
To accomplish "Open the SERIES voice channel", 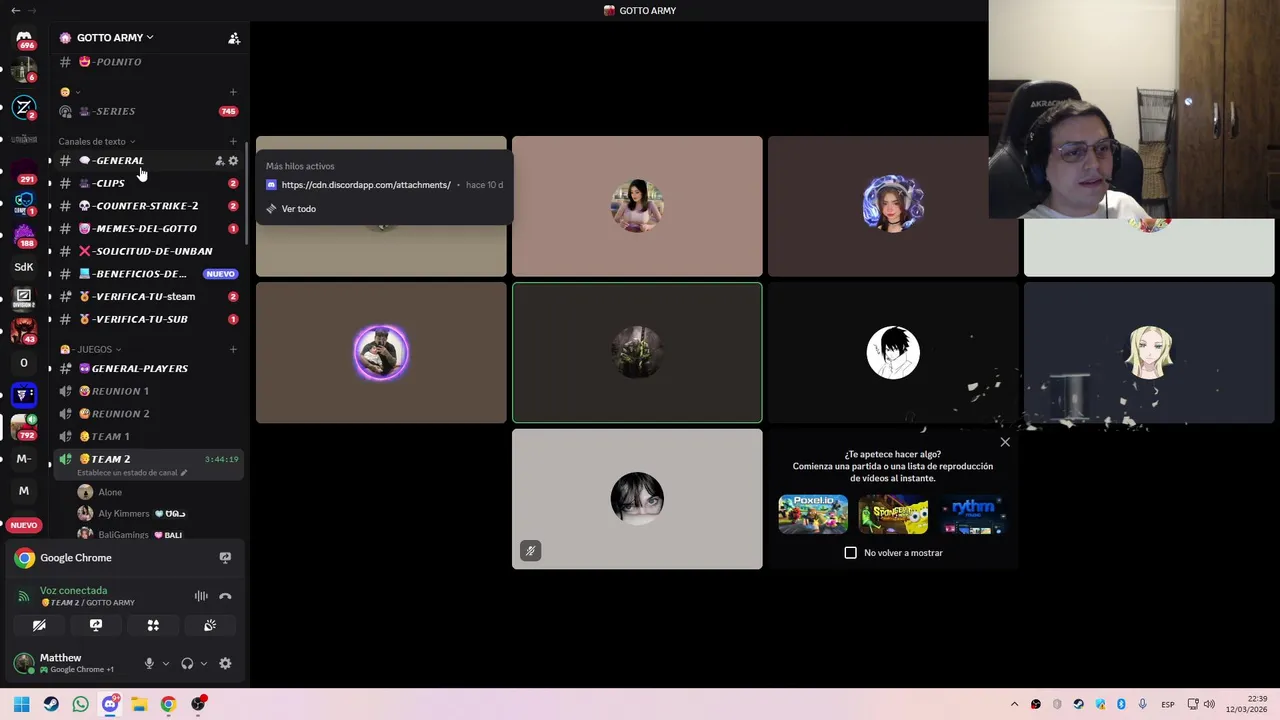I will [x=148, y=111].
